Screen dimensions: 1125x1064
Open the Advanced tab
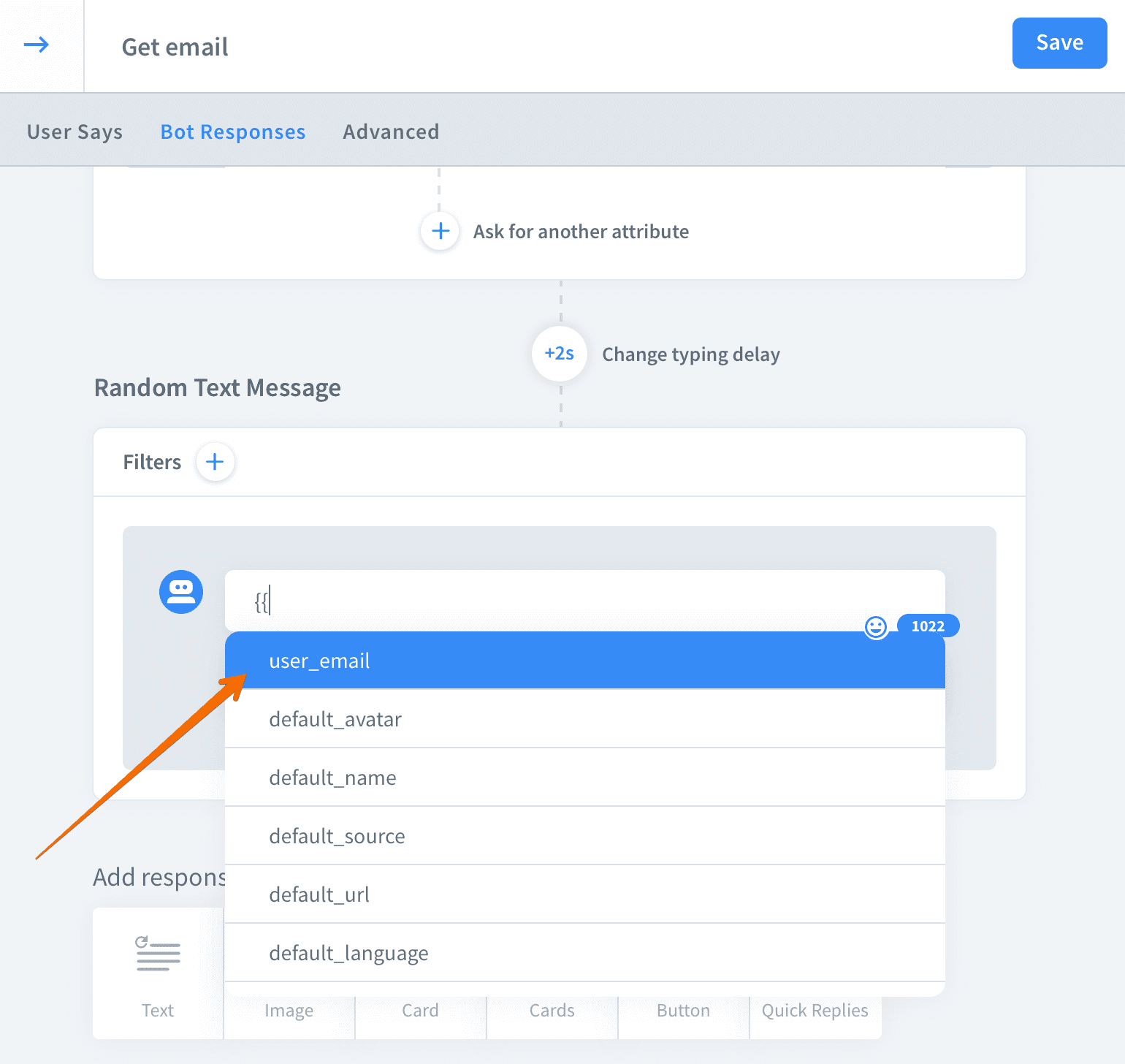pos(391,132)
